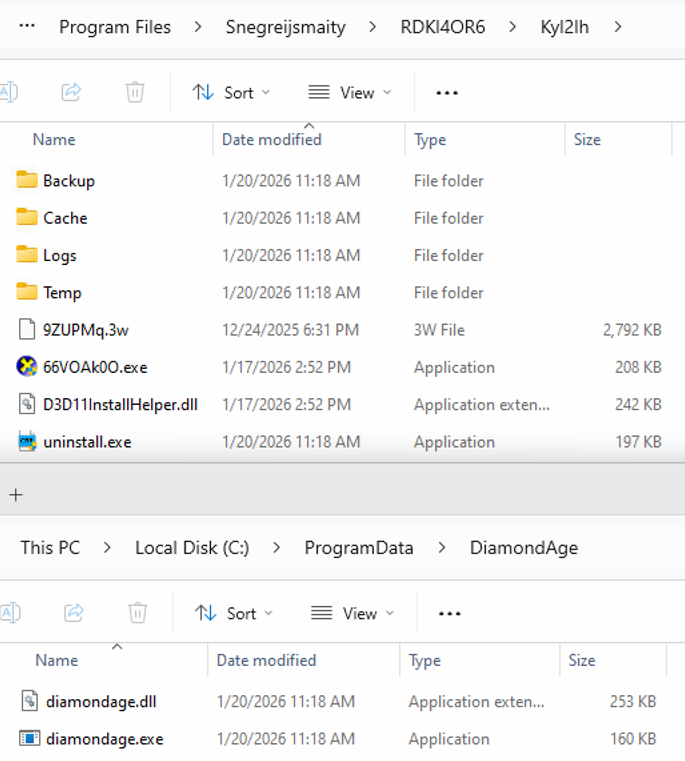Select the diamondage.exe application icon
The width and height of the screenshot is (685, 761).
(30, 738)
